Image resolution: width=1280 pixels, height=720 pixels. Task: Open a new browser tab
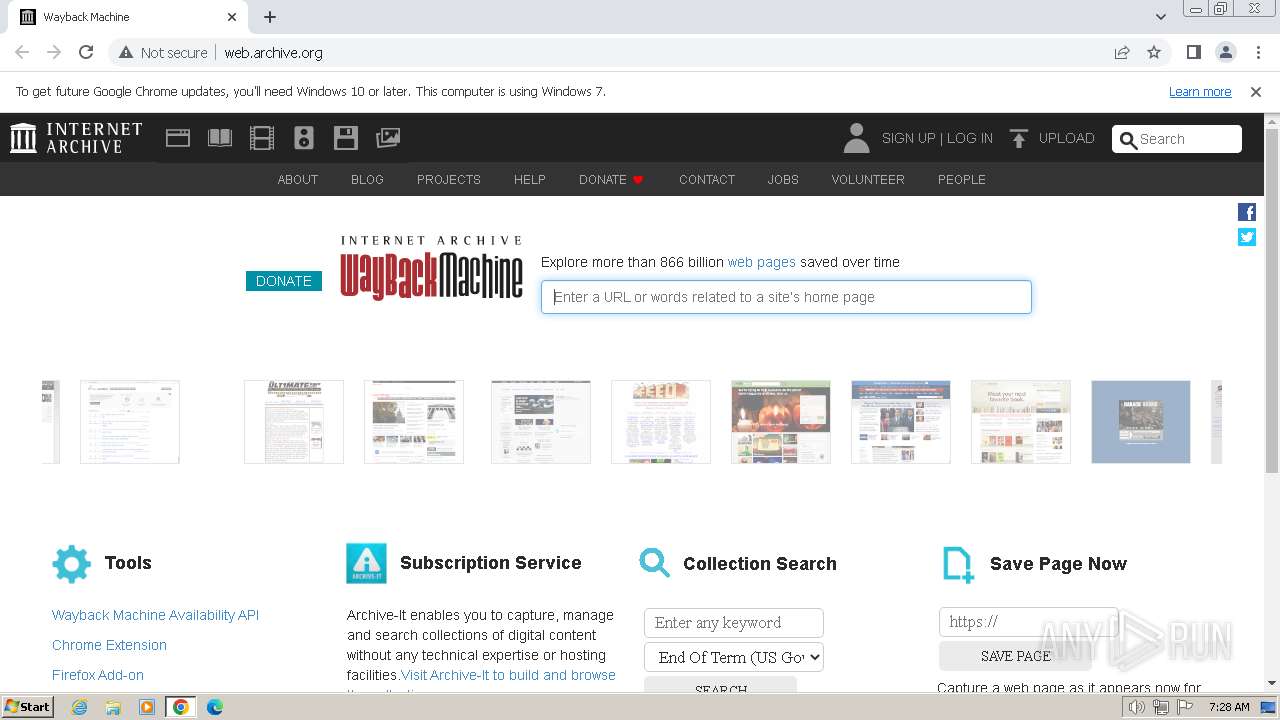pyautogui.click(x=270, y=17)
